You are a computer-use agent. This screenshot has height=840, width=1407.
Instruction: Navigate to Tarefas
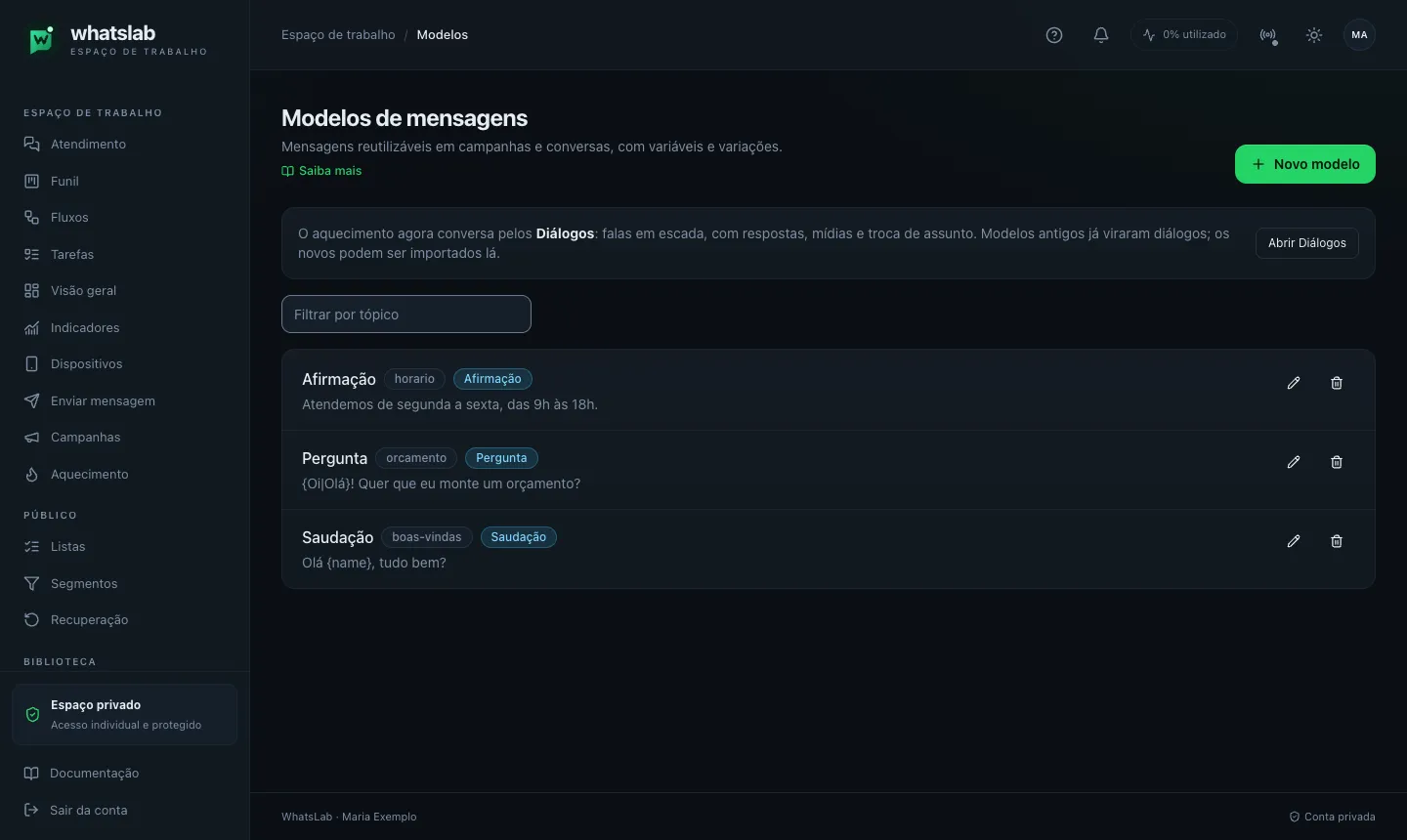coord(125,254)
